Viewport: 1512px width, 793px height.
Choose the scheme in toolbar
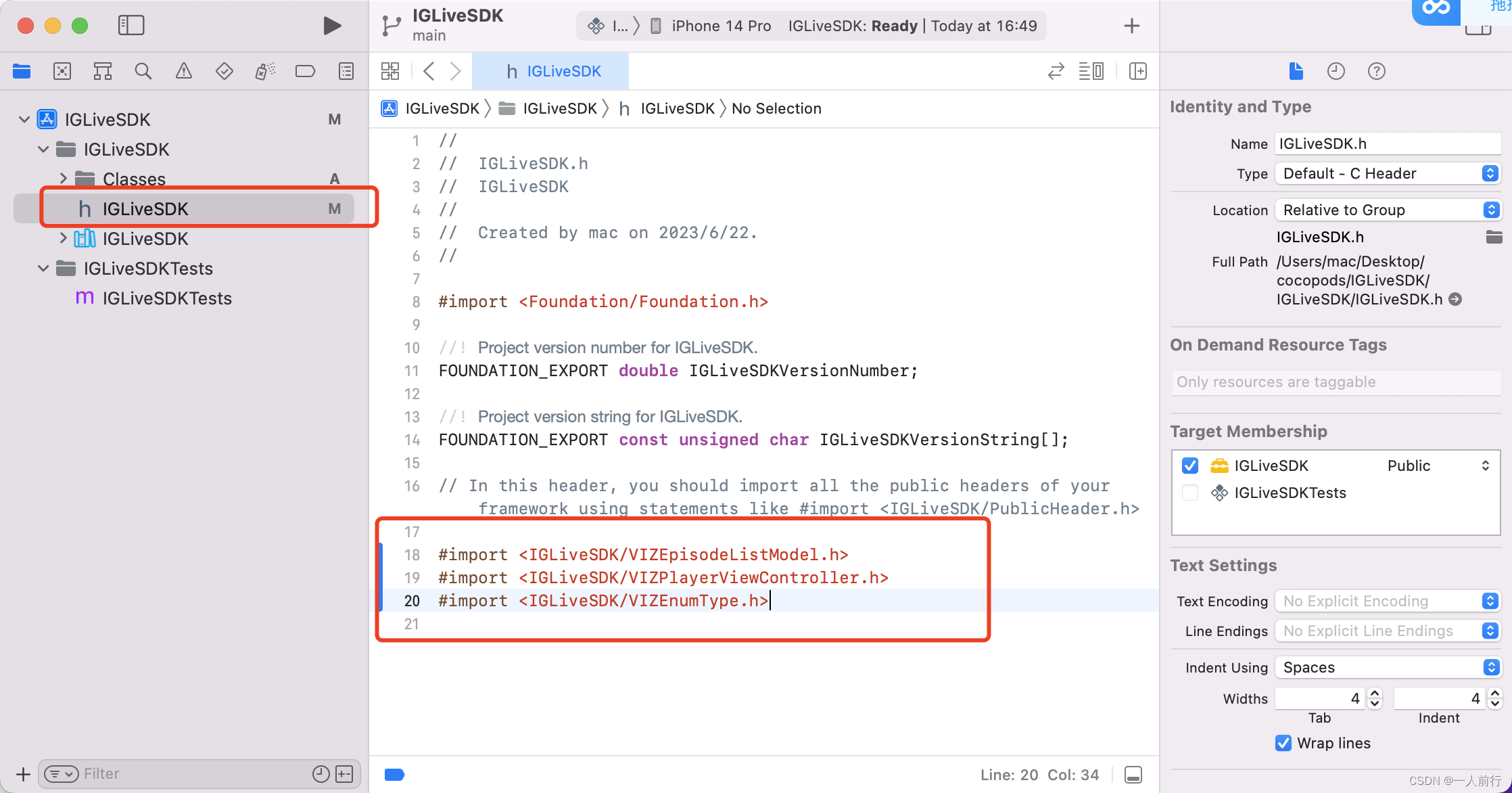pyautogui.click(x=608, y=26)
